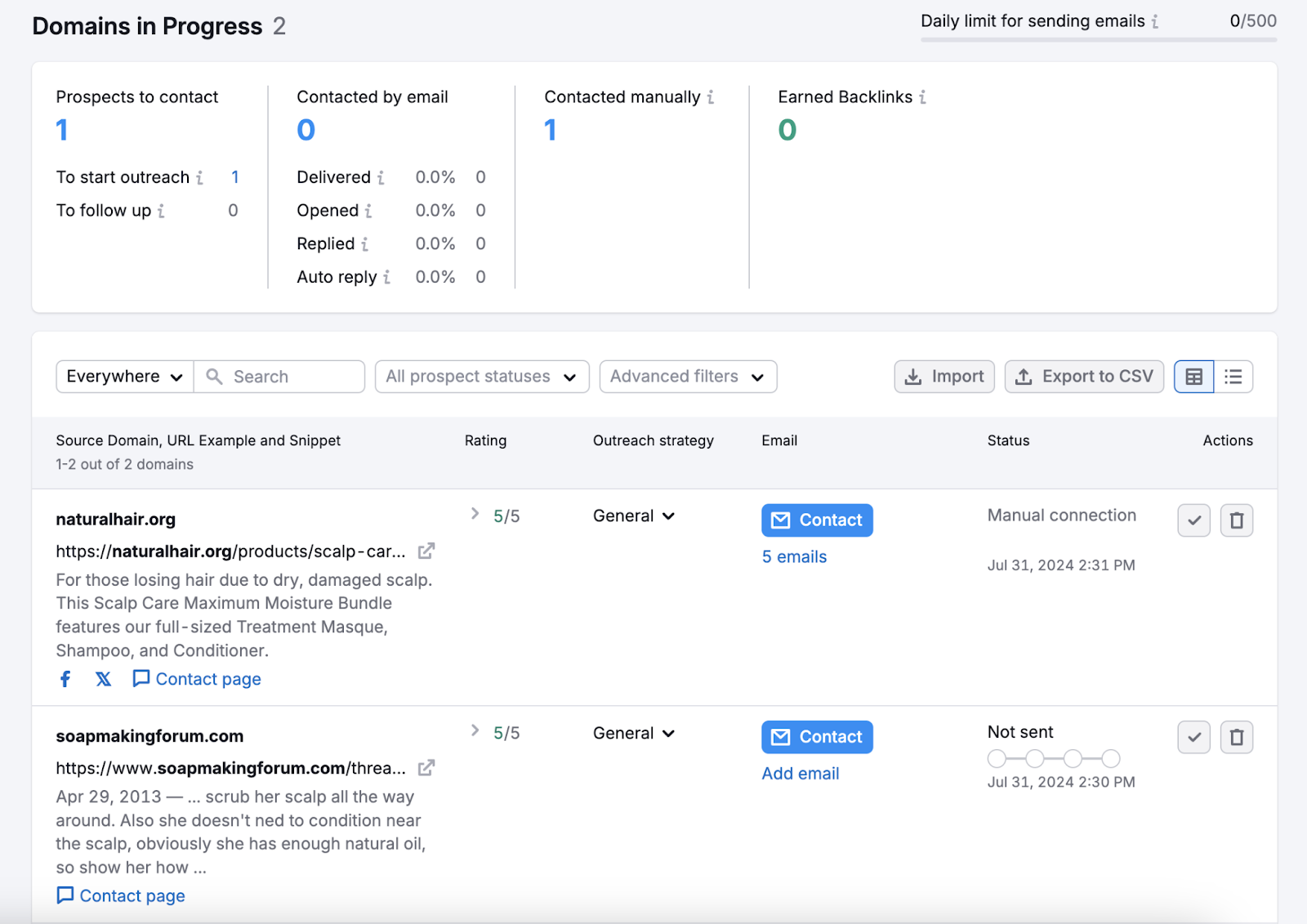
Task: Switch to the compact list view
Action: [x=1233, y=377]
